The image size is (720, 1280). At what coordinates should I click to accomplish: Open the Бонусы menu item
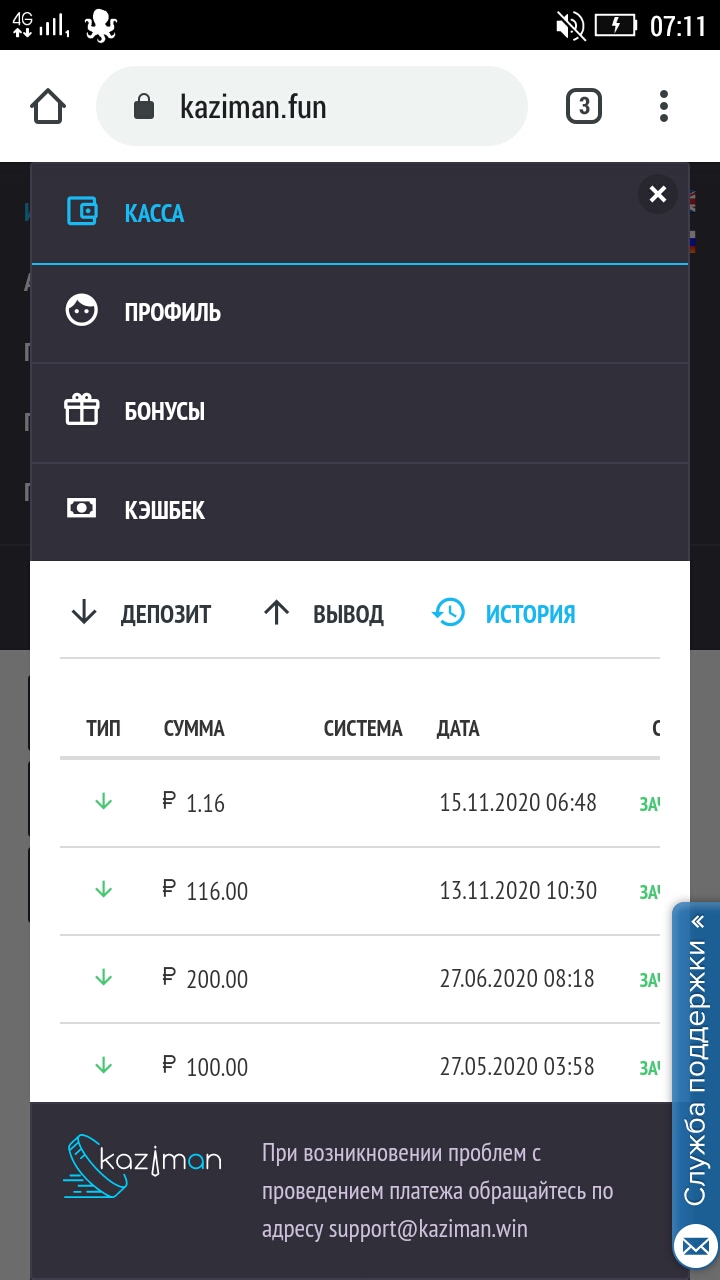click(165, 411)
